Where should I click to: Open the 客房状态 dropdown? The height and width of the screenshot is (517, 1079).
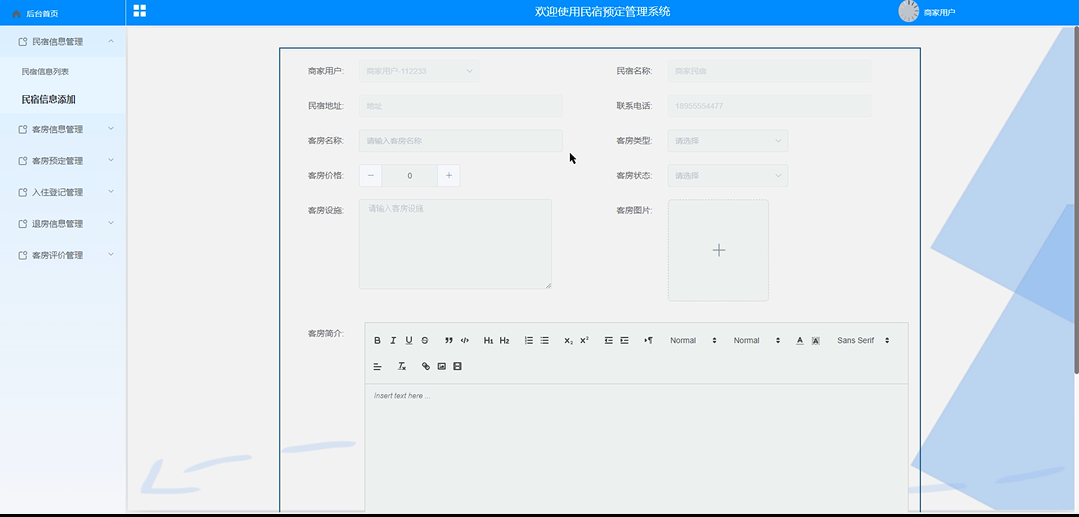click(x=727, y=176)
